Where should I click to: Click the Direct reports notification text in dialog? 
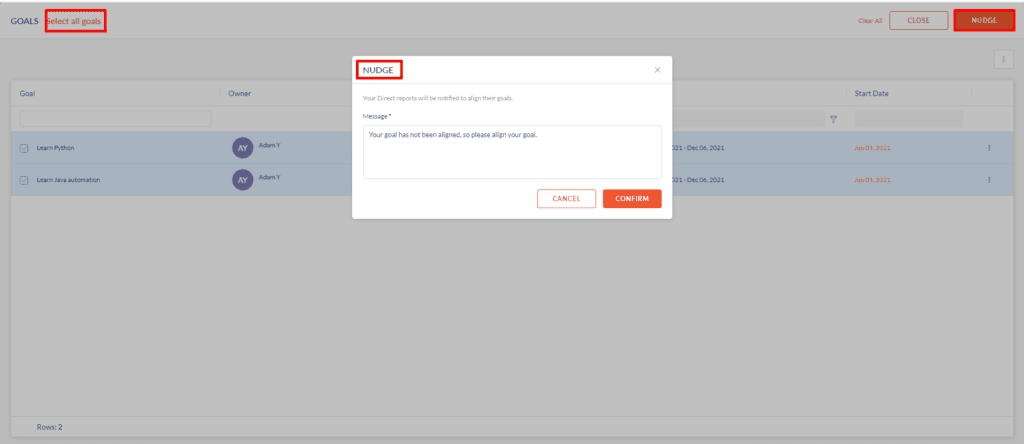(x=438, y=99)
